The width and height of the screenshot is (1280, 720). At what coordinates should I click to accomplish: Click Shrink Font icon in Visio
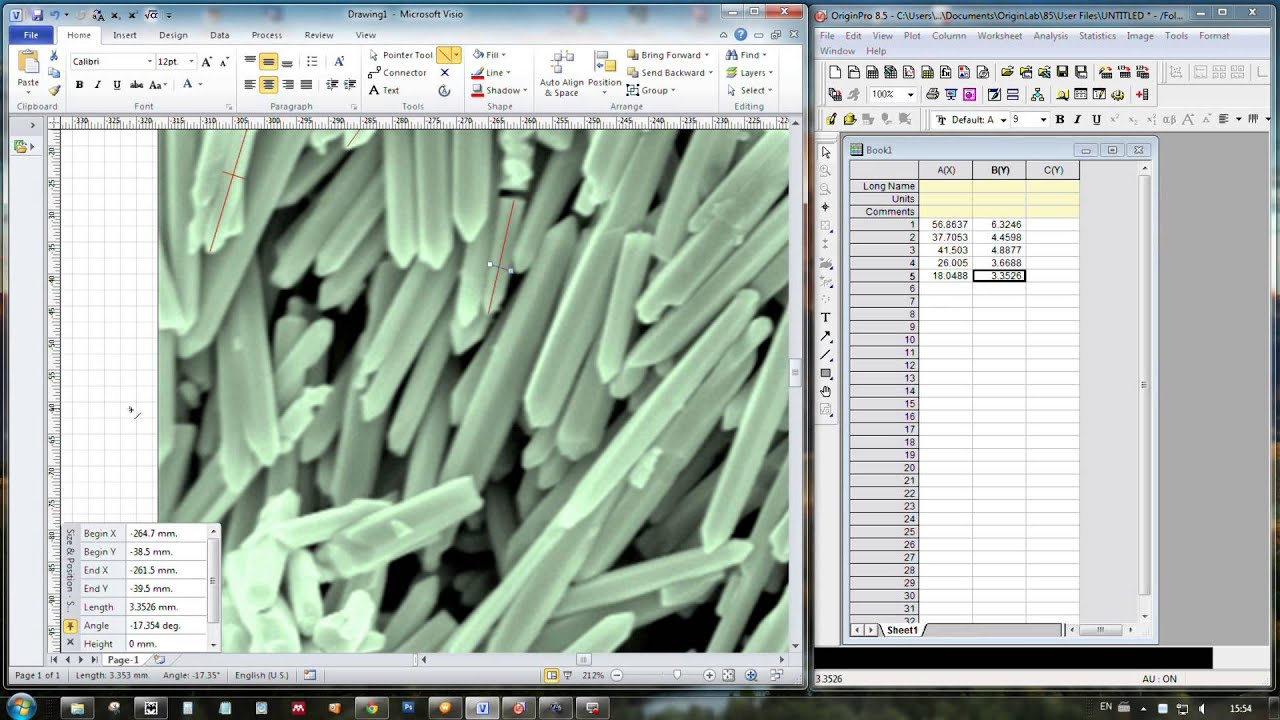[223, 61]
